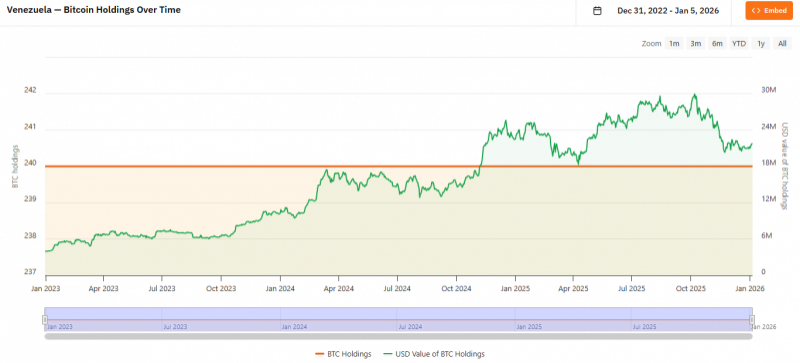Viewport: 800px width, 363px height.
Task: Click the orange BTC Holdings legend line marker
Action: (320, 354)
